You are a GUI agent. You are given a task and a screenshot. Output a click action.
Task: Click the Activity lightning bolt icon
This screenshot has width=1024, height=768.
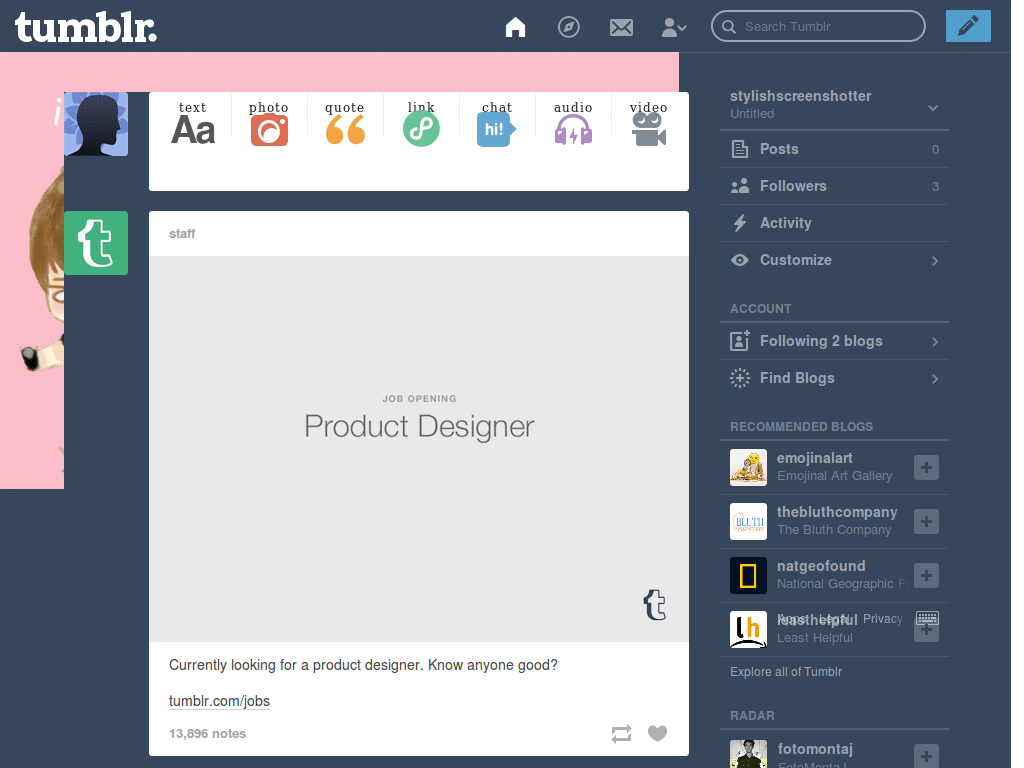click(740, 223)
